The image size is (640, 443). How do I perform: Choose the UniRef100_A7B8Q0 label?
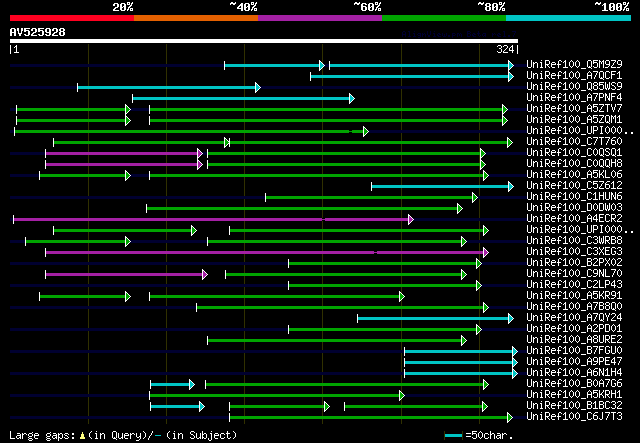pos(574,307)
